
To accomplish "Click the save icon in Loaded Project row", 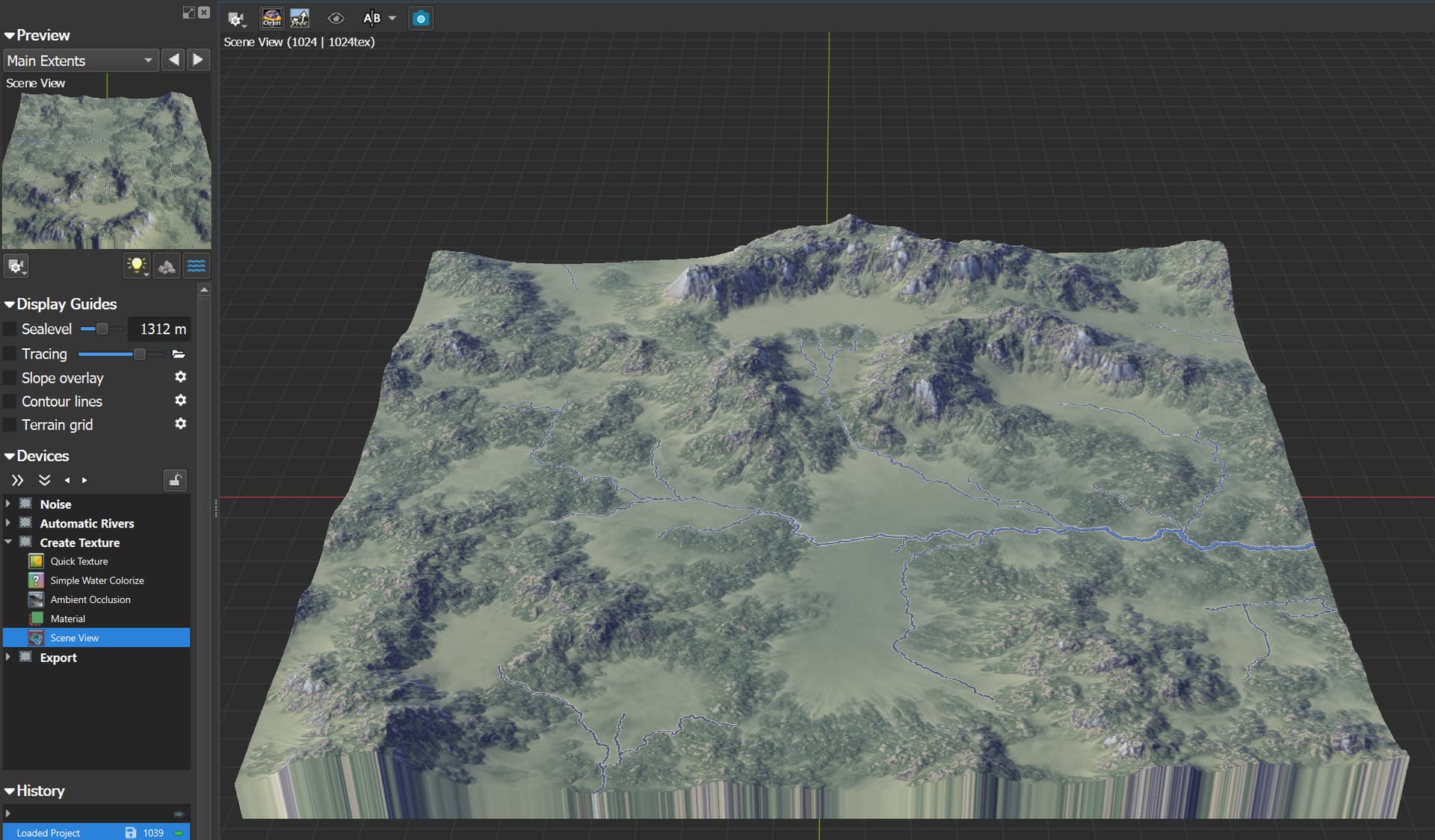I will tap(131, 833).
